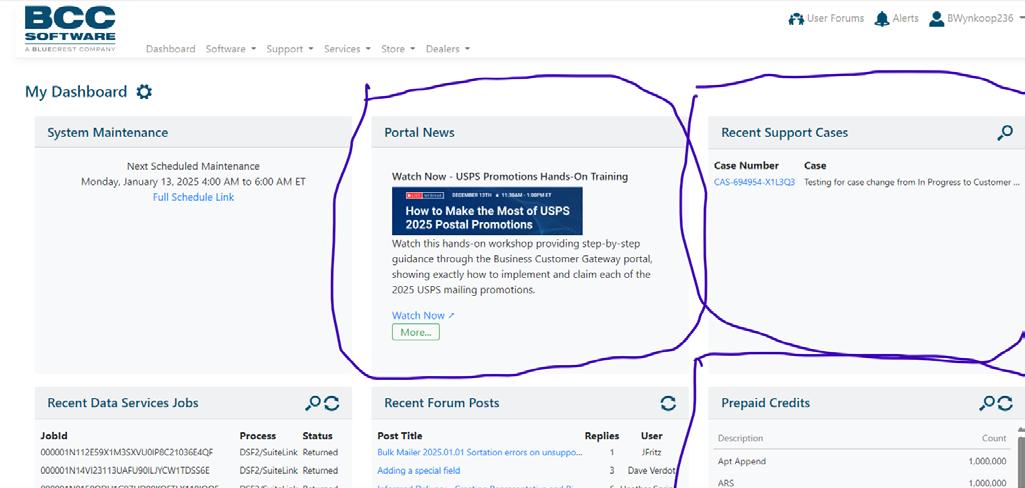Click the Watch Now link
This screenshot has height=488, width=1025.
[x=423, y=316]
